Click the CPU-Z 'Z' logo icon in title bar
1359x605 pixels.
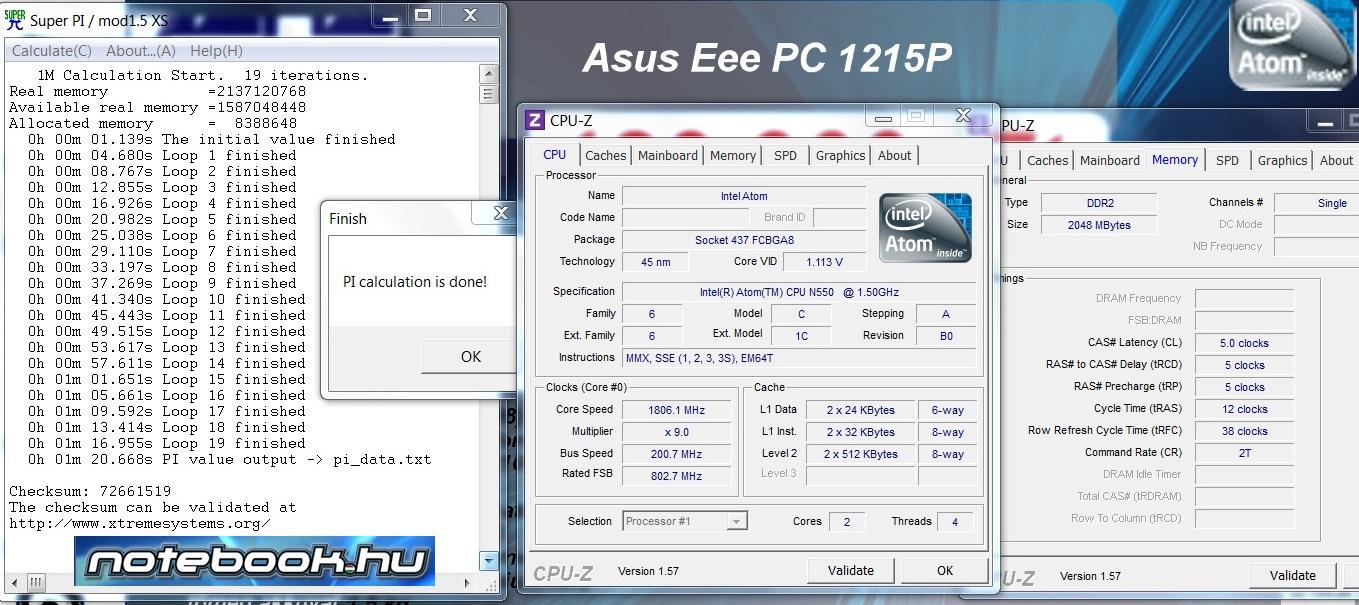[535, 121]
